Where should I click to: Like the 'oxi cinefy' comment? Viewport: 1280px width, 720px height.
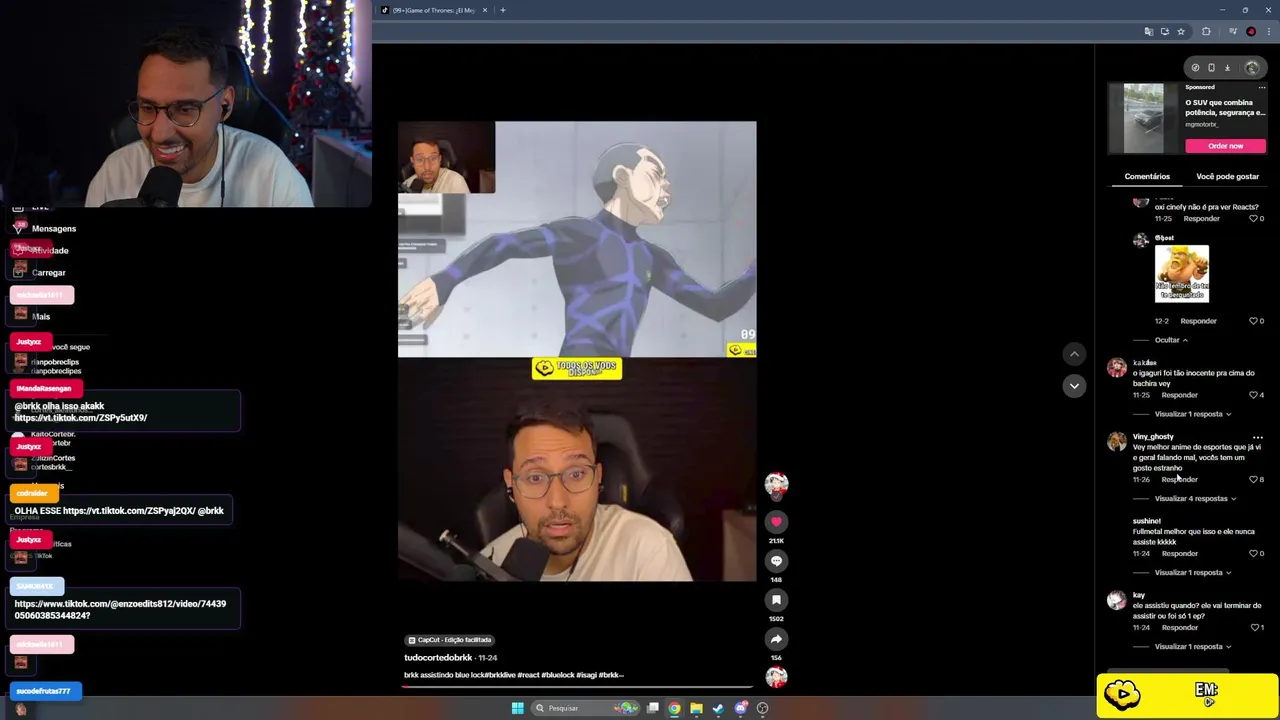[x=1253, y=219]
